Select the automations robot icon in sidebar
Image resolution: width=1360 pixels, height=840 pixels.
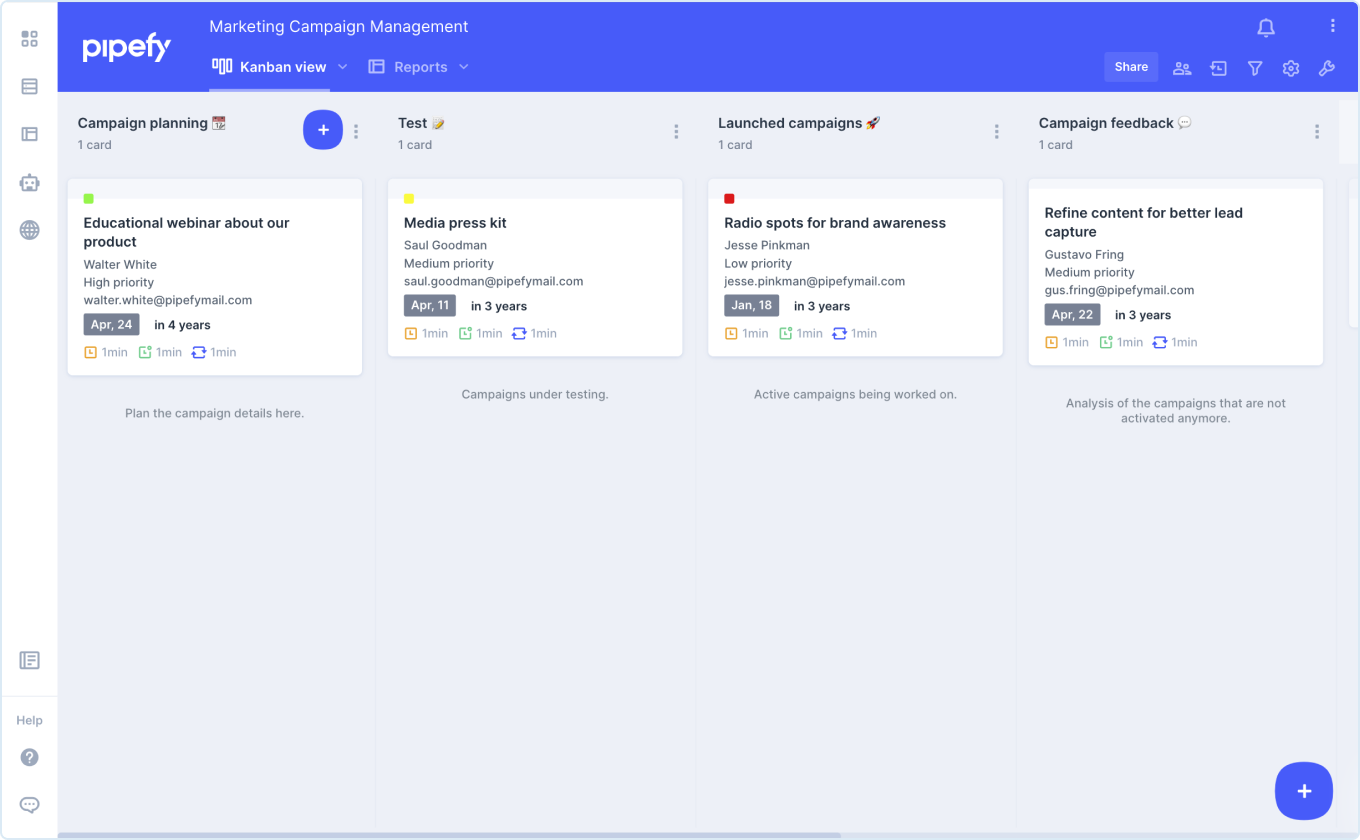tap(29, 182)
